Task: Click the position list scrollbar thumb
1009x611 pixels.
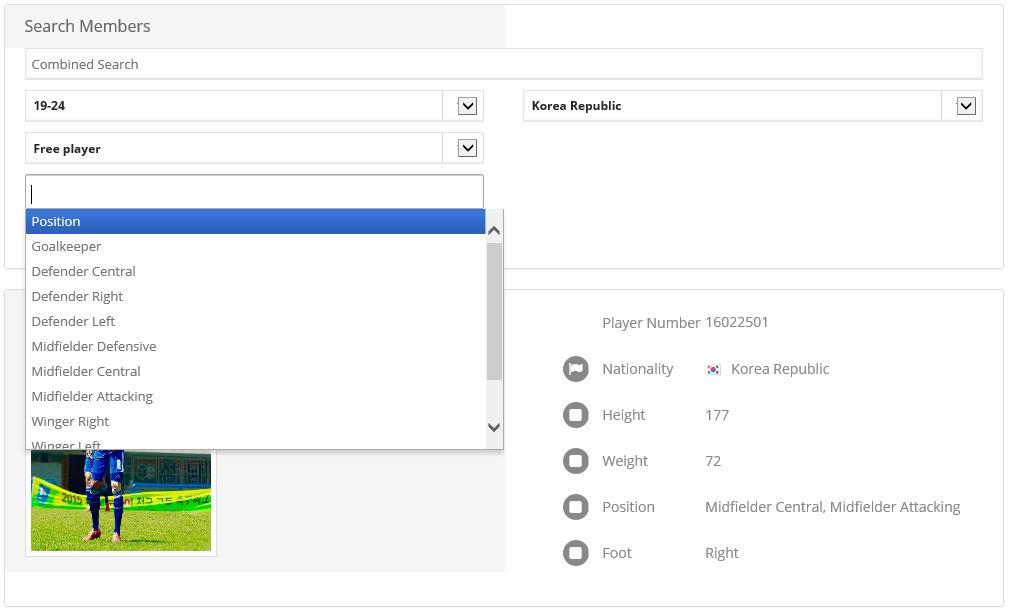Action: click(x=494, y=311)
